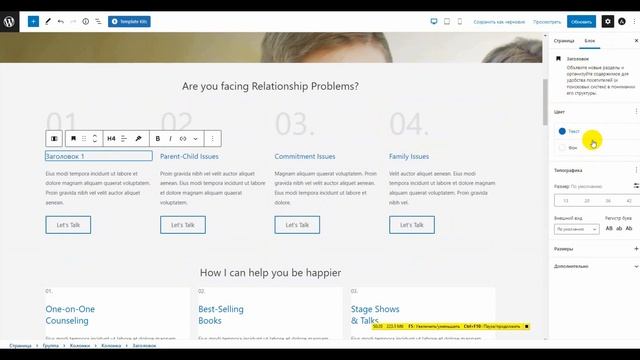The image size is (640, 360).
Task: Set letter case to uppercase AB
Action: point(609,229)
